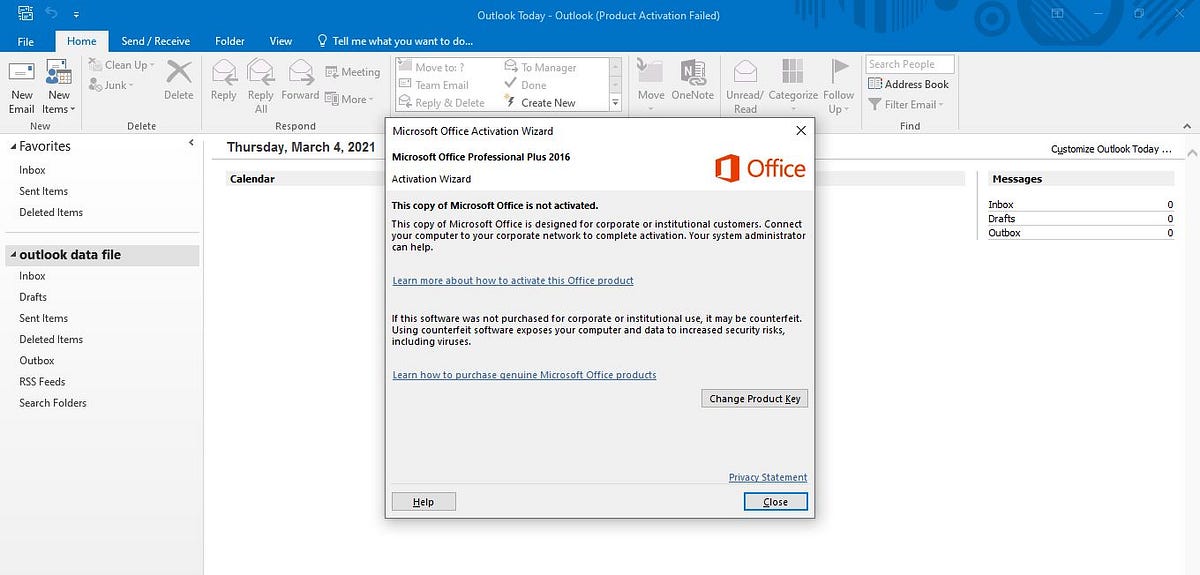This screenshot has width=1200, height=575.
Task: Click the Send/Receive All Folders quick access icon
Action: pyautogui.click(x=26, y=14)
